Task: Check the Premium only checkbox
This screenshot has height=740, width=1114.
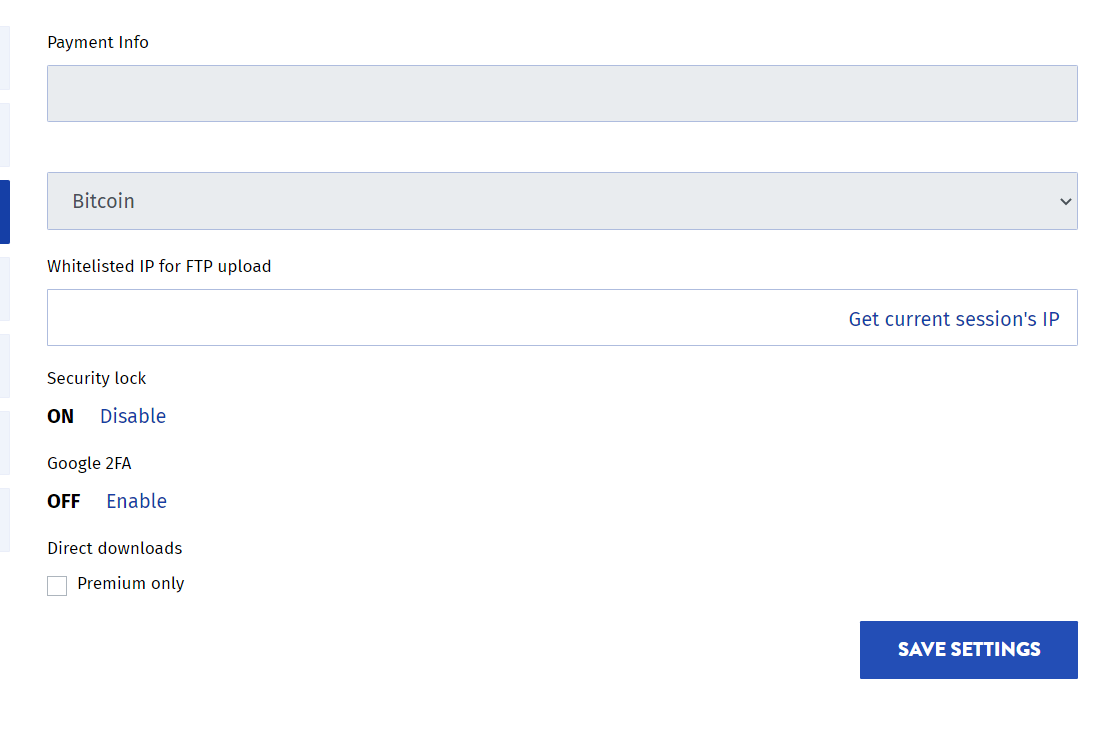Action: pyautogui.click(x=57, y=586)
